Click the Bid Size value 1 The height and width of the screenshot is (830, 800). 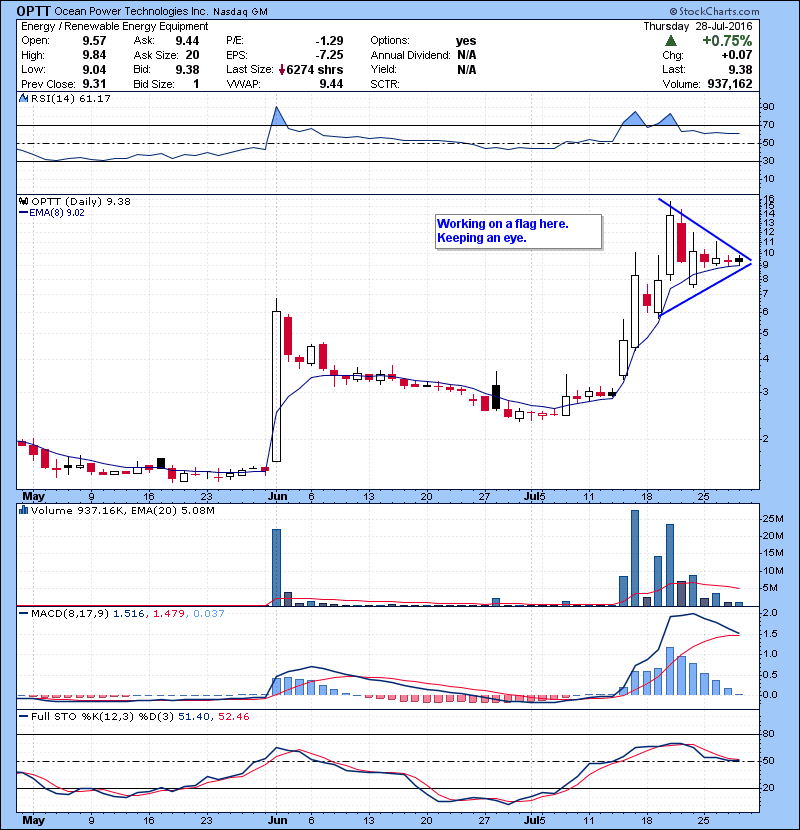[196, 84]
